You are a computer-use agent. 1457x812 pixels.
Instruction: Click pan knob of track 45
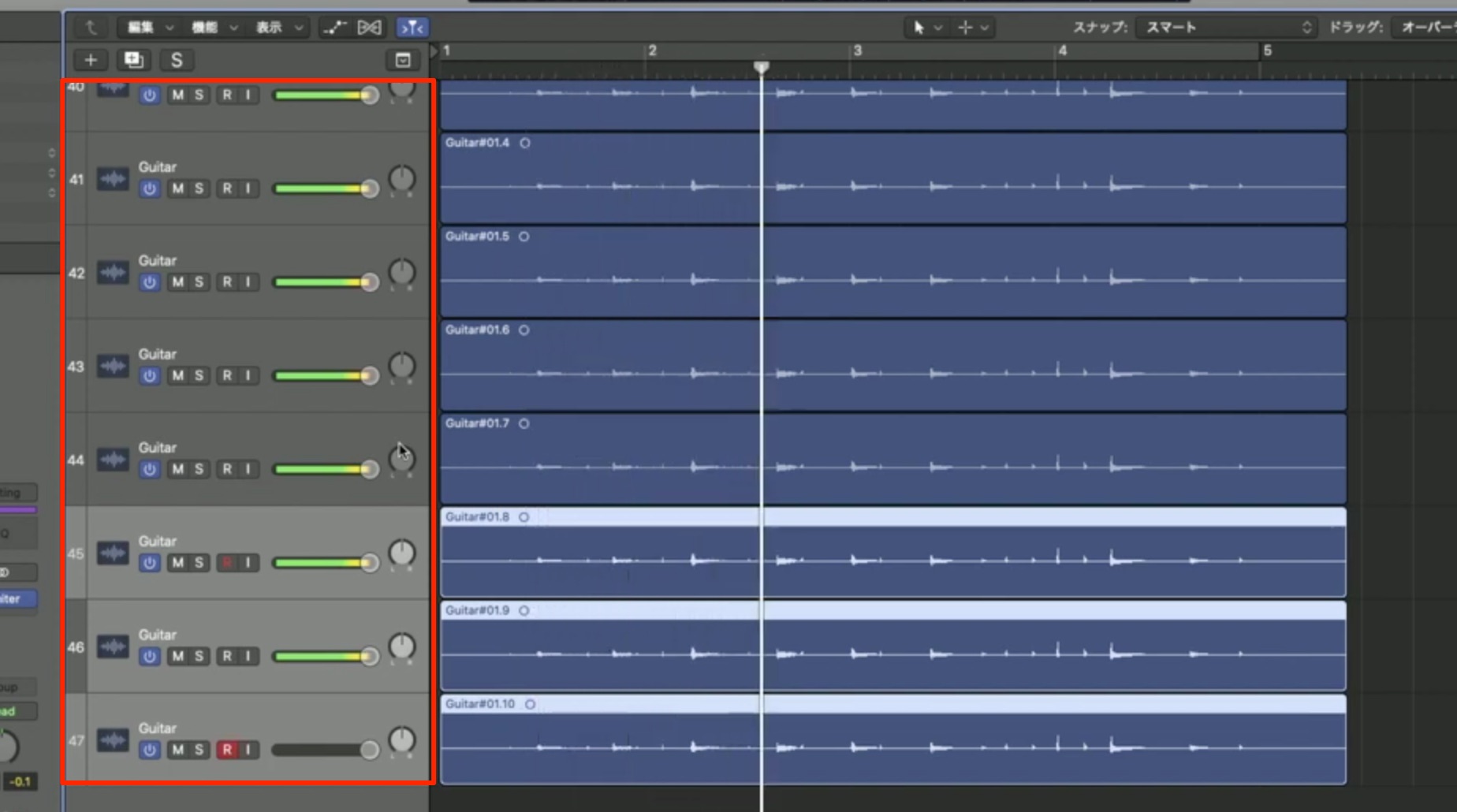tap(402, 553)
